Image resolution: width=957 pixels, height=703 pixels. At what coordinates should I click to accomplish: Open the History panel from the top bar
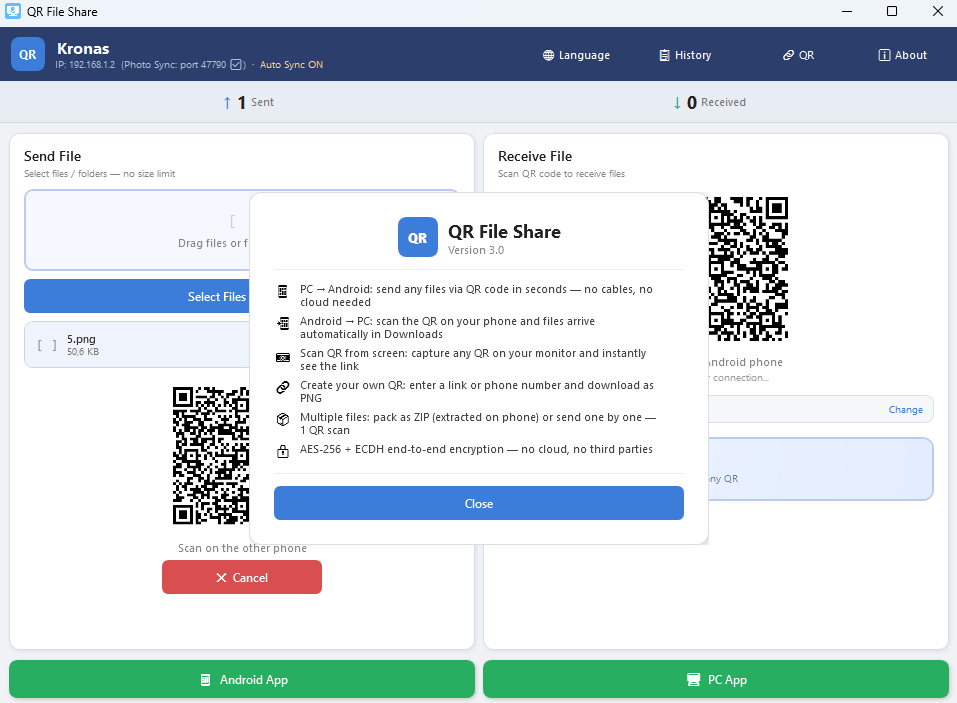tap(684, 55)
